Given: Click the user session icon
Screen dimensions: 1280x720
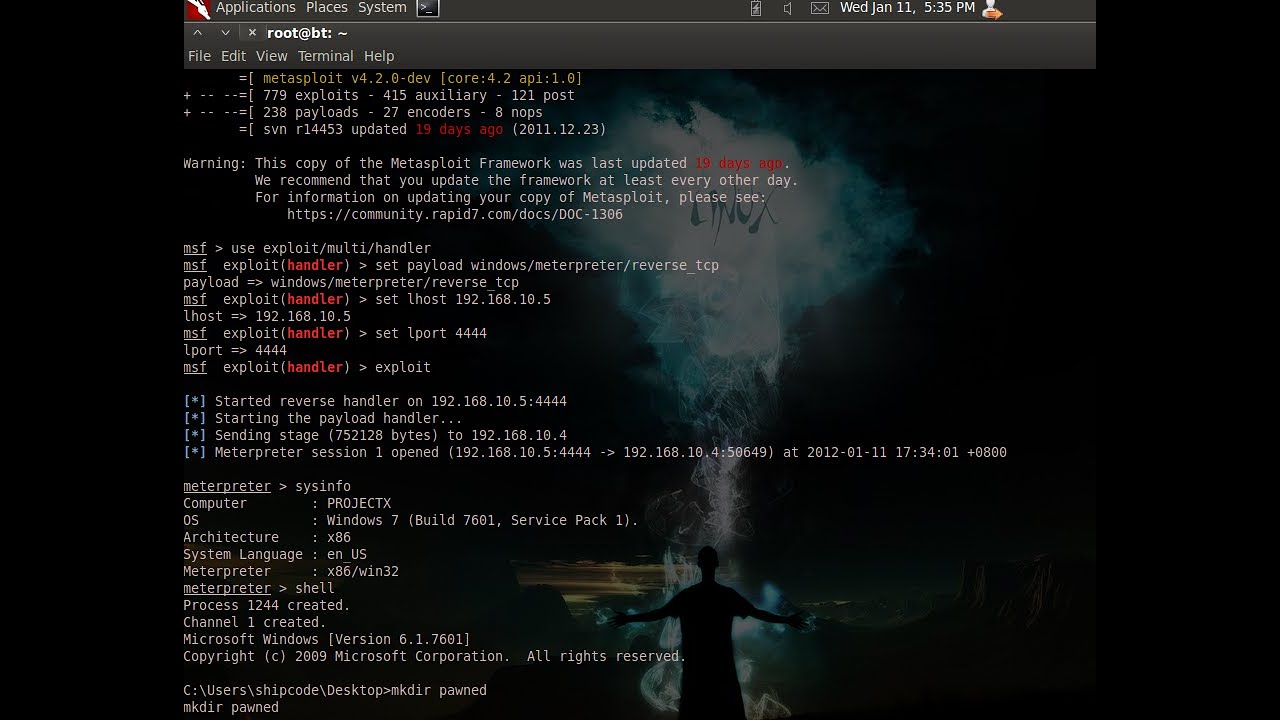Looking at the screenshot, I should click(x=991, y=10).
